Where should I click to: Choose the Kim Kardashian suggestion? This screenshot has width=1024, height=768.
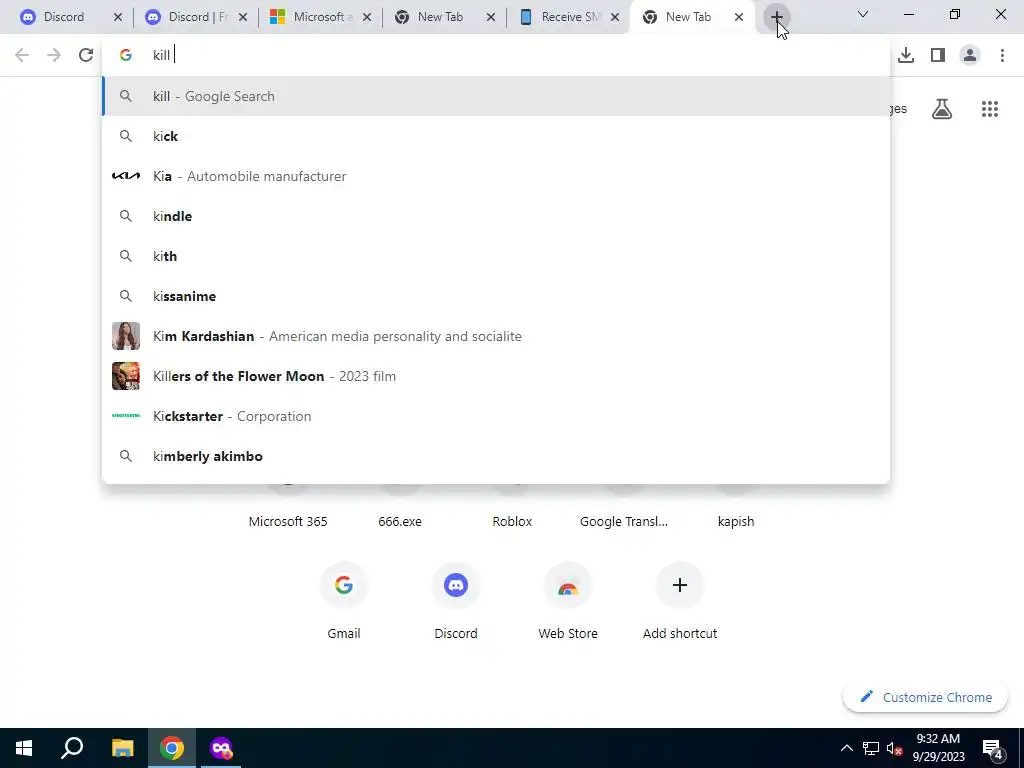[496, 336]
